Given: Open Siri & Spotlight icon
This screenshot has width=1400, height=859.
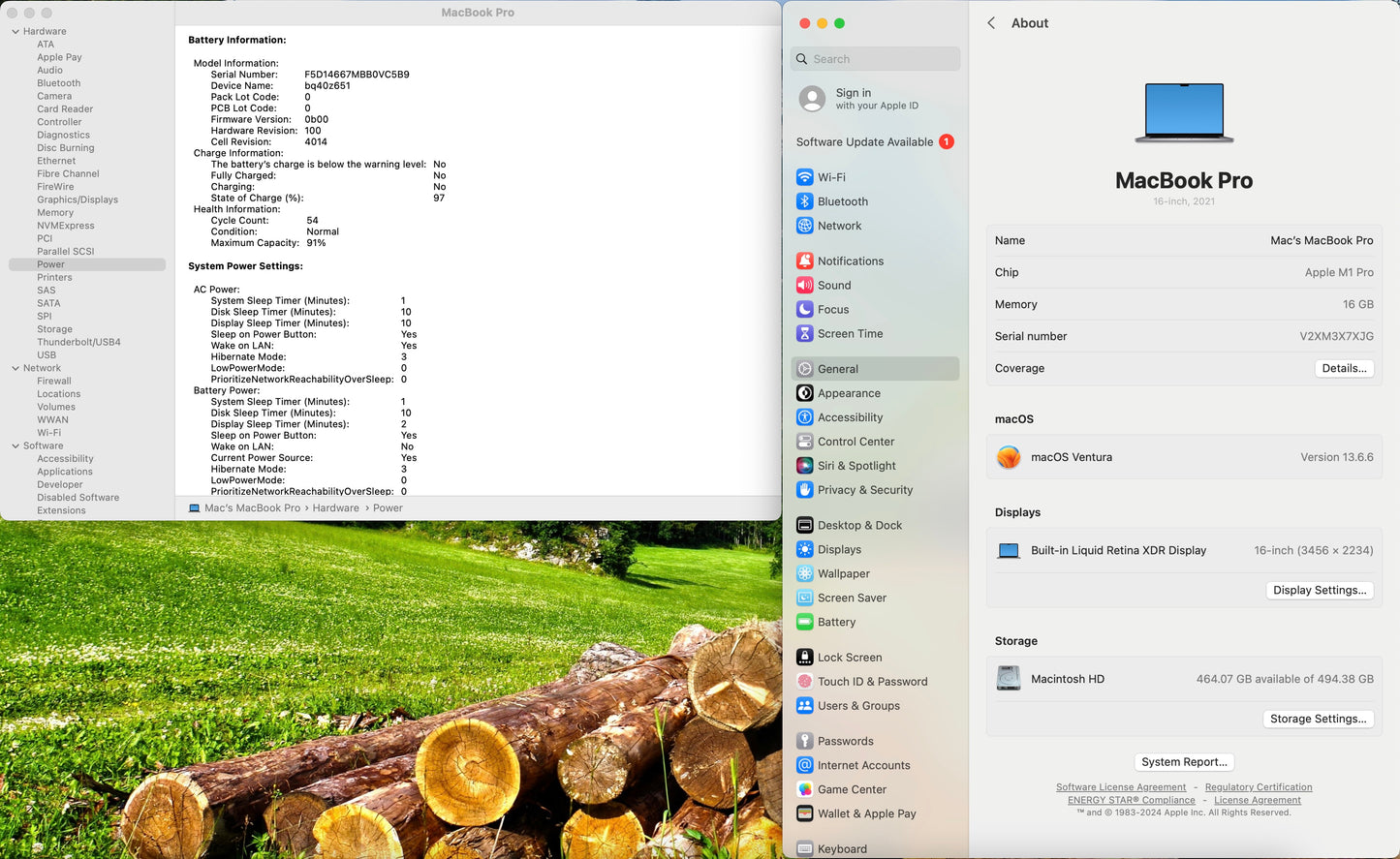Looking at the screenshot, I should click(x=804, y=466).
